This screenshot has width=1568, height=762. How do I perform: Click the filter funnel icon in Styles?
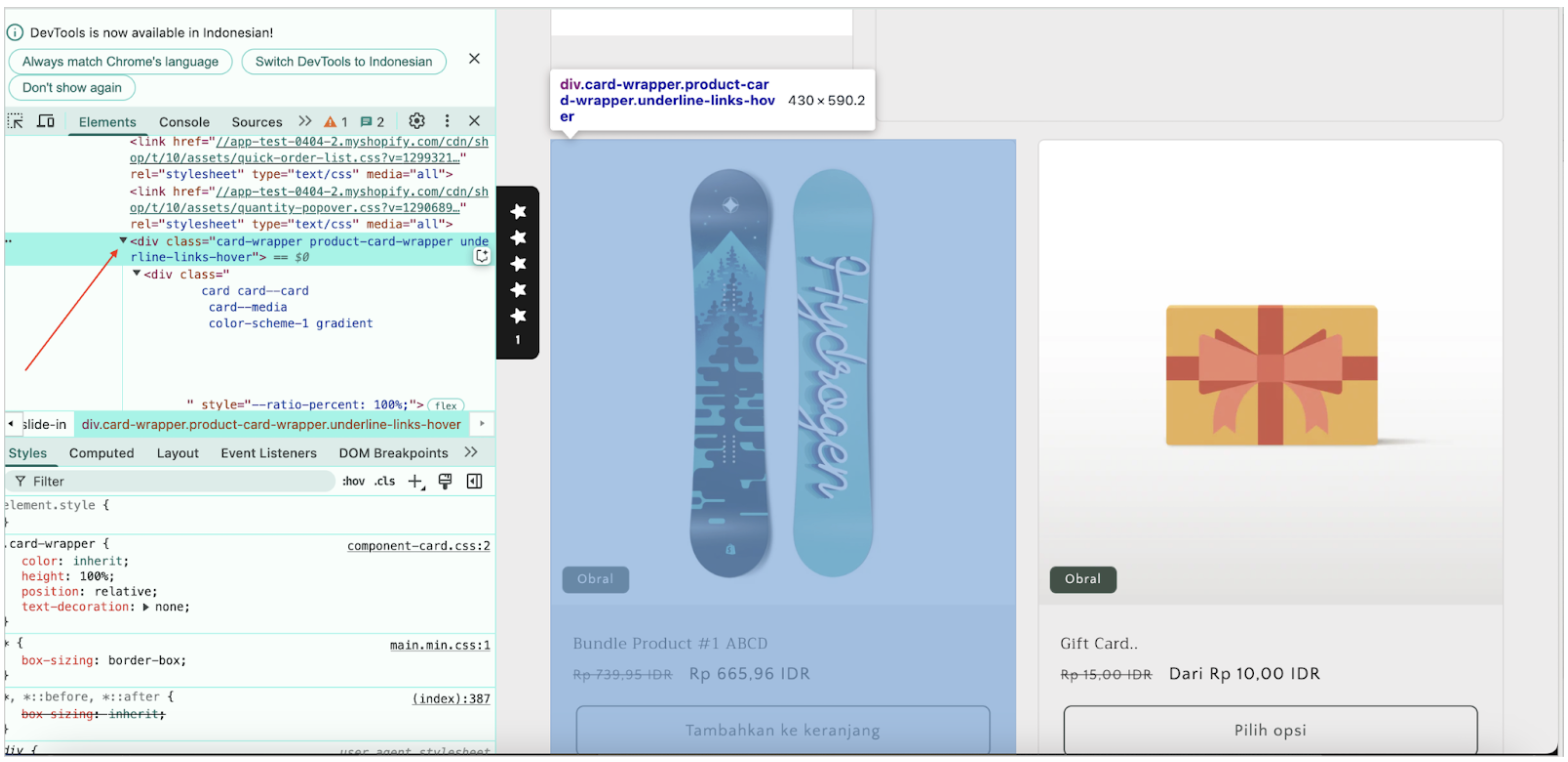20,481
